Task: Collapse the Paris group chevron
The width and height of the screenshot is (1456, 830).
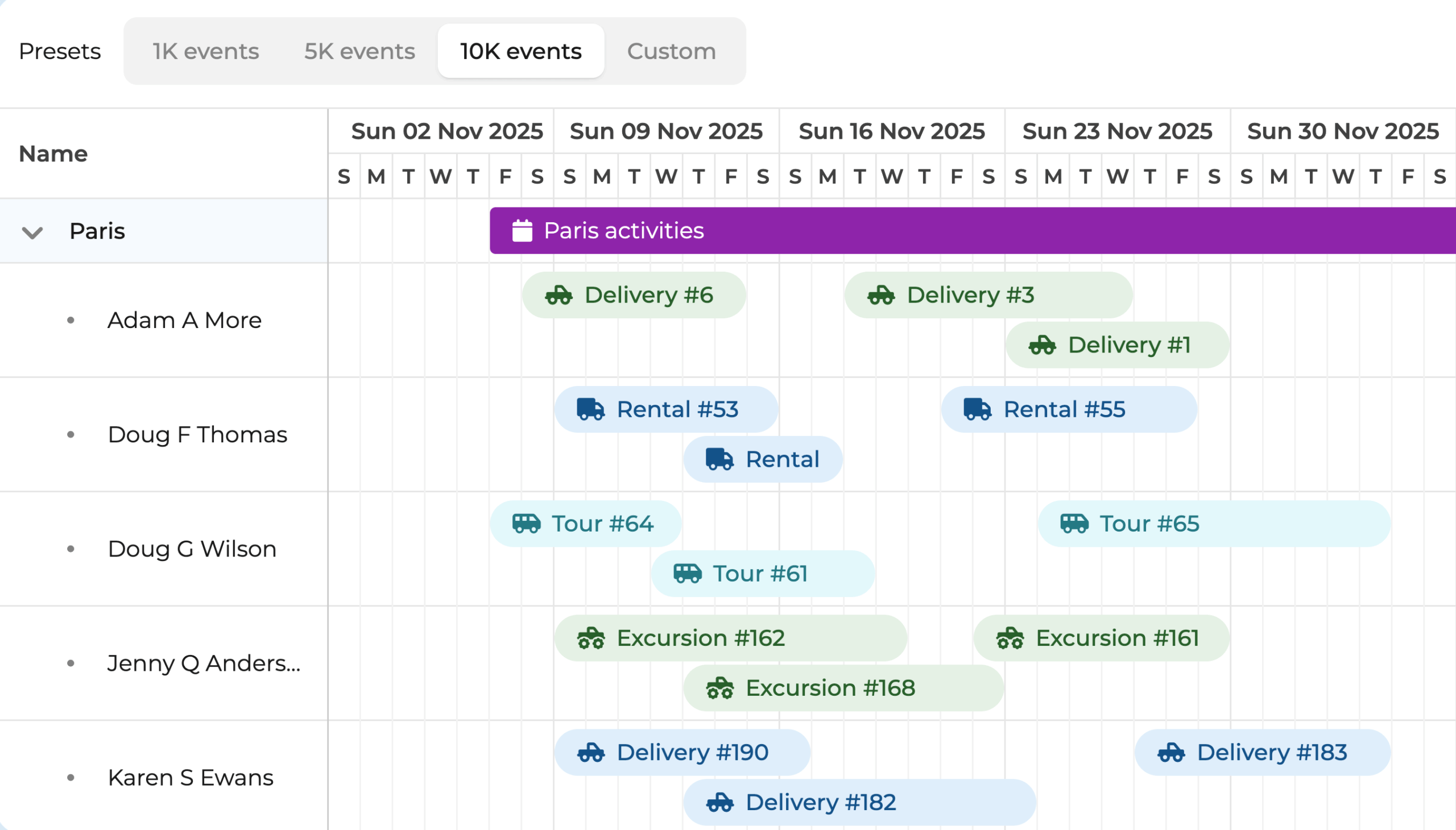Action: [32, 232]
